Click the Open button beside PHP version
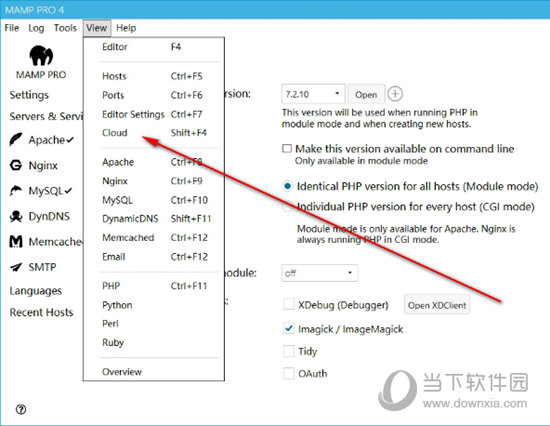 point(366,94)
